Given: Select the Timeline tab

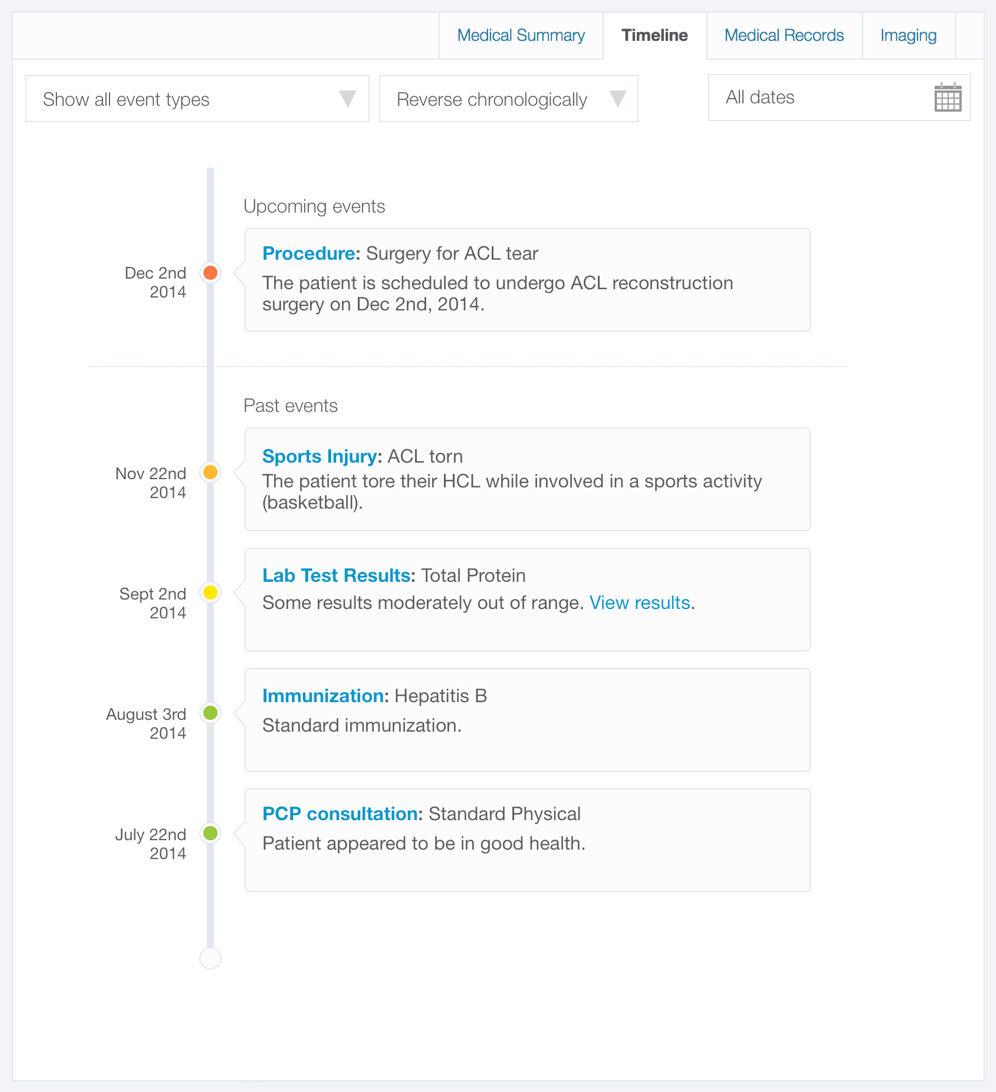Looking at the screenshot, I should pyautogui.click(x=655, y=36).
